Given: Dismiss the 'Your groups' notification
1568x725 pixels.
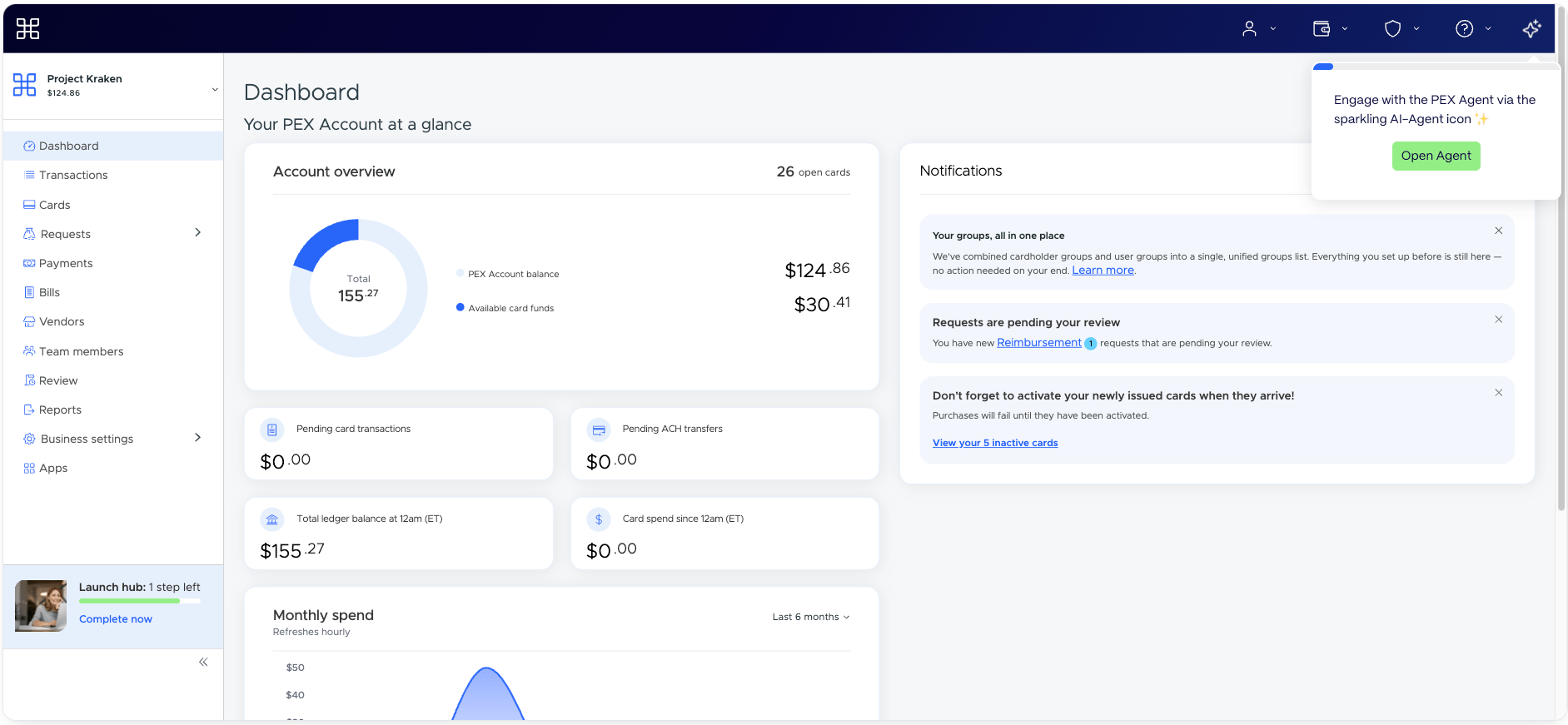Looking at the screenshot, I should pyautogui.click(x=1498, y=231).
